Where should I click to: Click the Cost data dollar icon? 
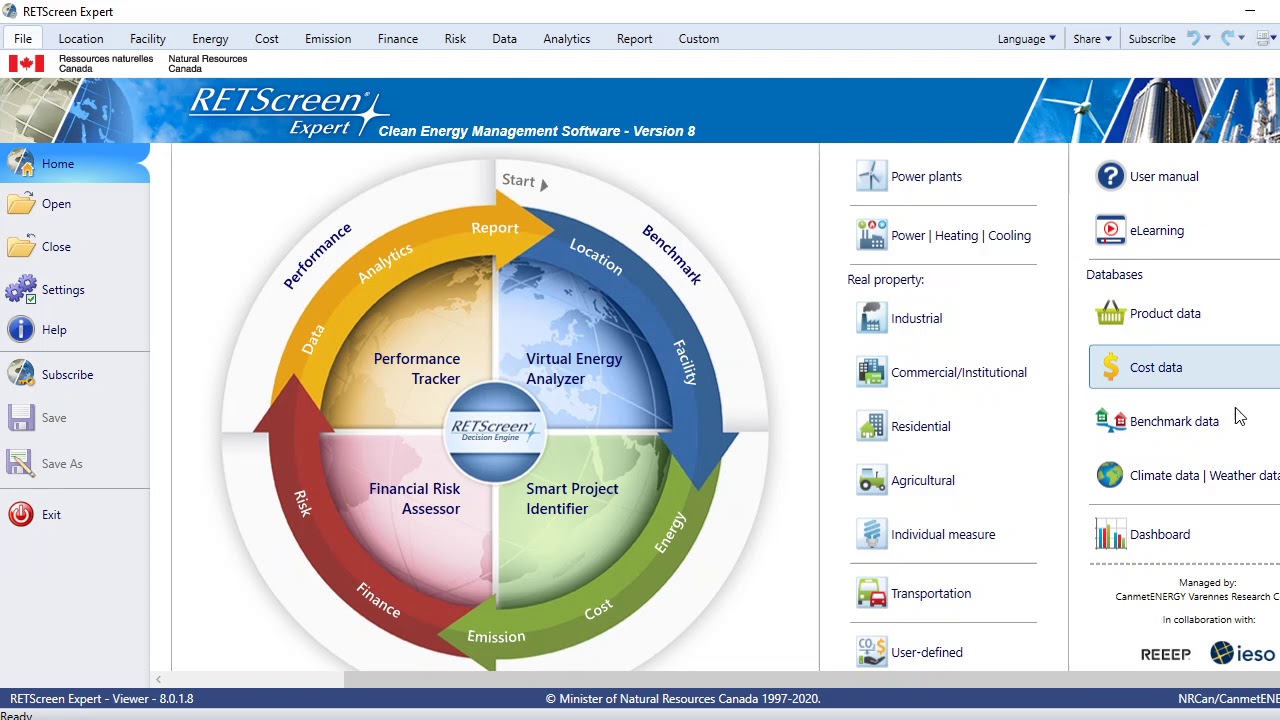point(1110,367)
